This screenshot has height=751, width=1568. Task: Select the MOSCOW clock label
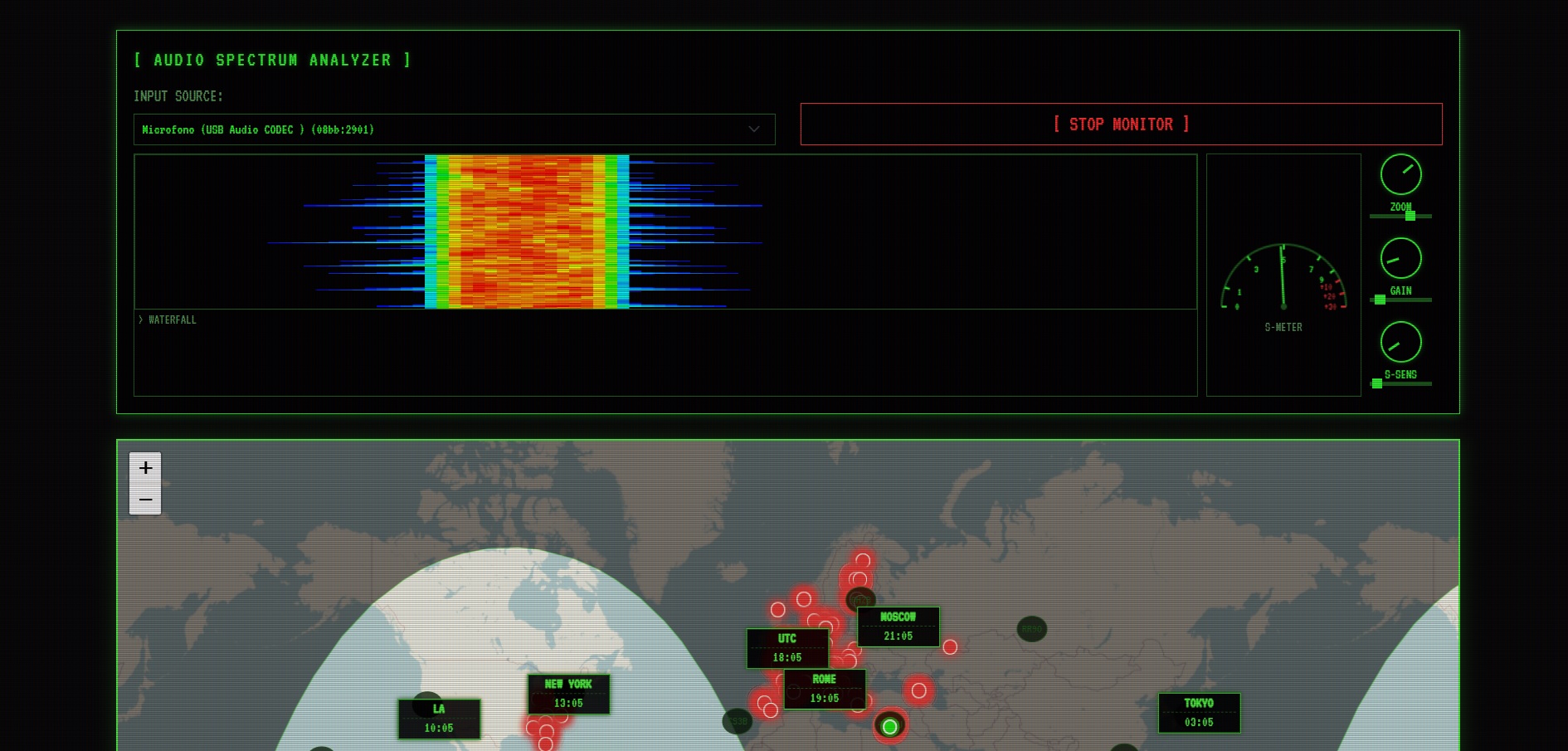click(x=898, y=627)
